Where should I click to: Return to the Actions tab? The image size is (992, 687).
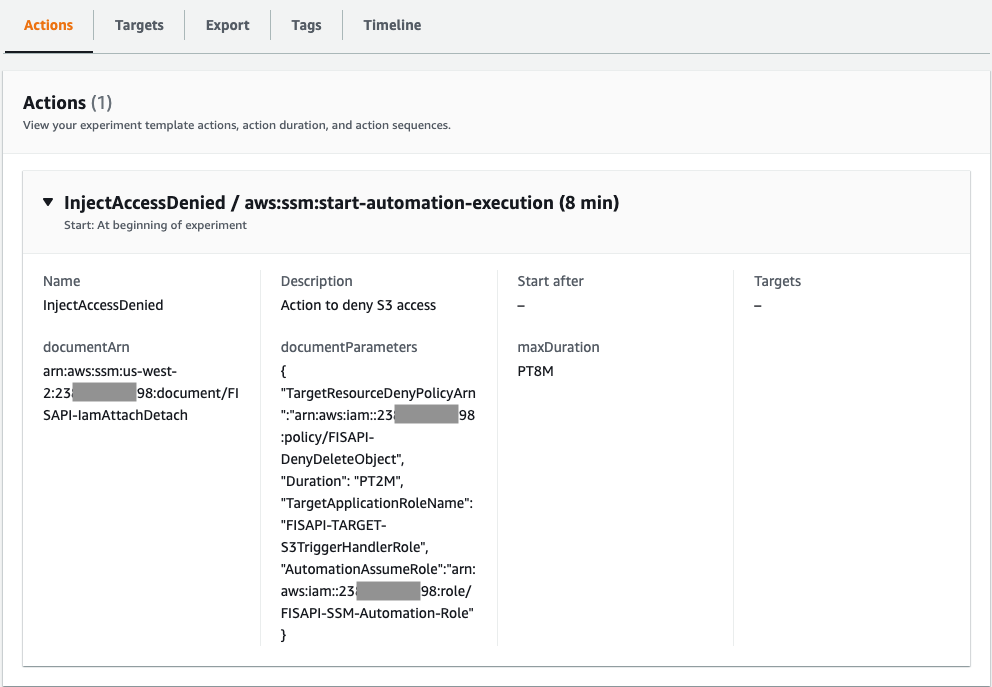coord(48,25)
